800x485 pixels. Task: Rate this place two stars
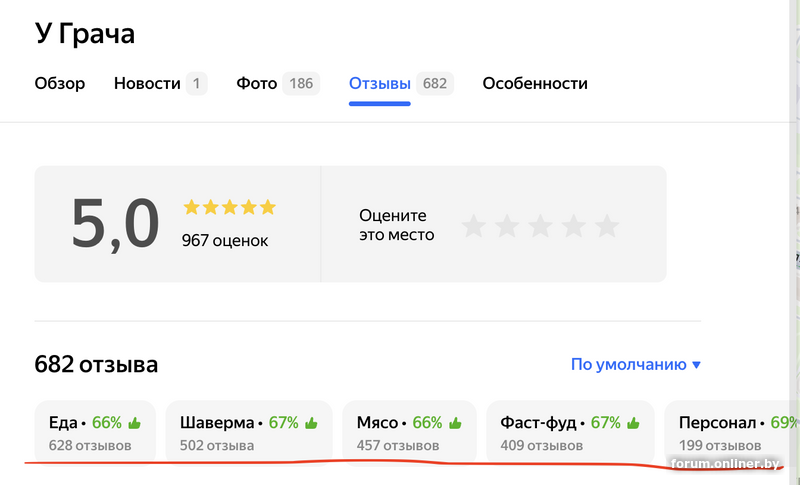click(507, 226)
